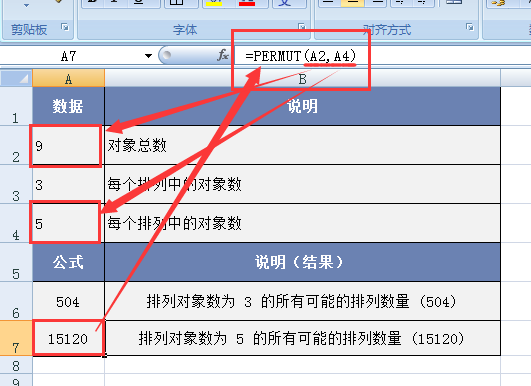This screenshot has width=531, height=386.
Task: Select row 2 header
Action: click(16, 145)
